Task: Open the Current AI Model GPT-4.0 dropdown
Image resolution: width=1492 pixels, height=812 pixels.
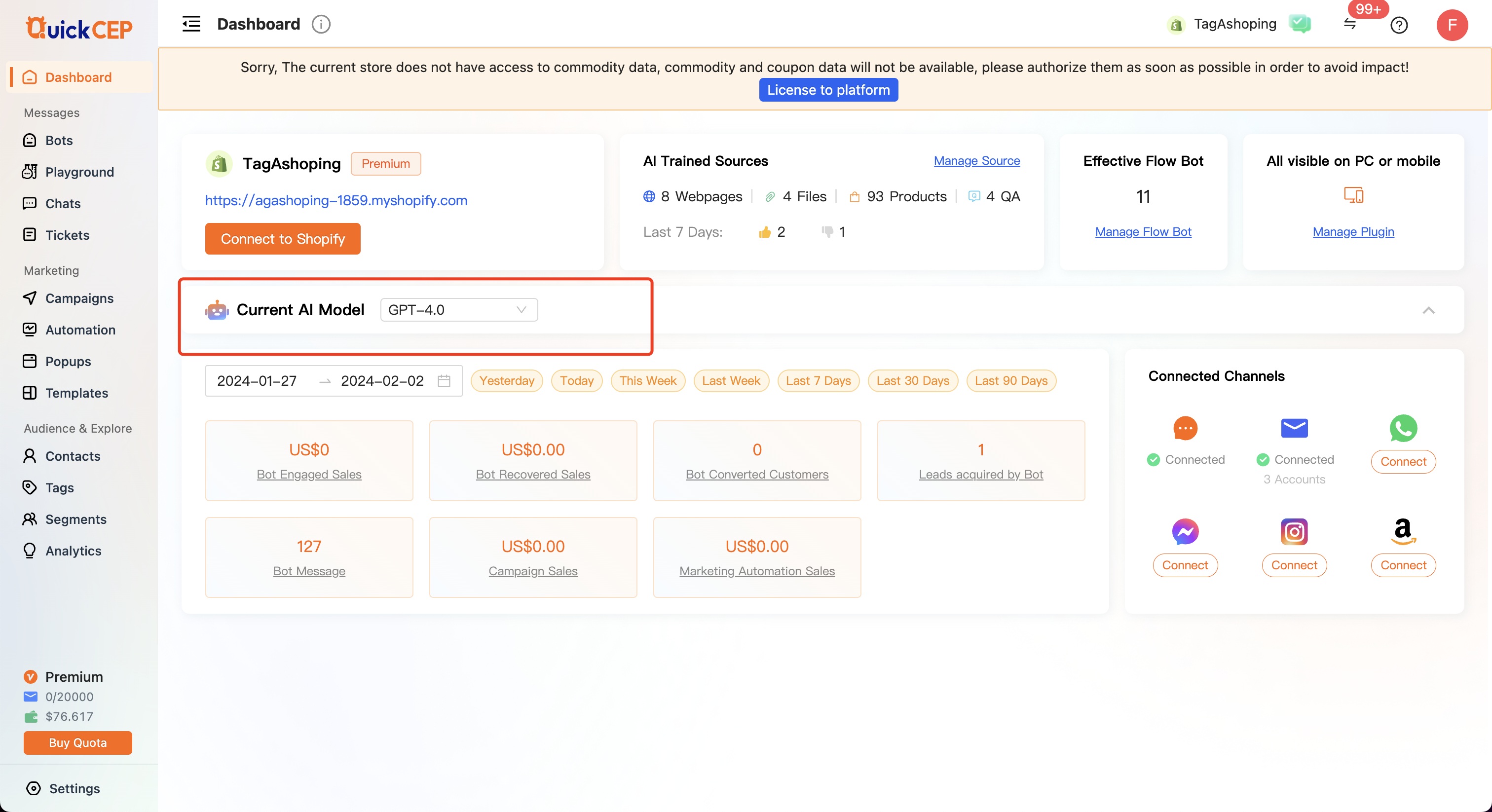Action: pos(459,310)
